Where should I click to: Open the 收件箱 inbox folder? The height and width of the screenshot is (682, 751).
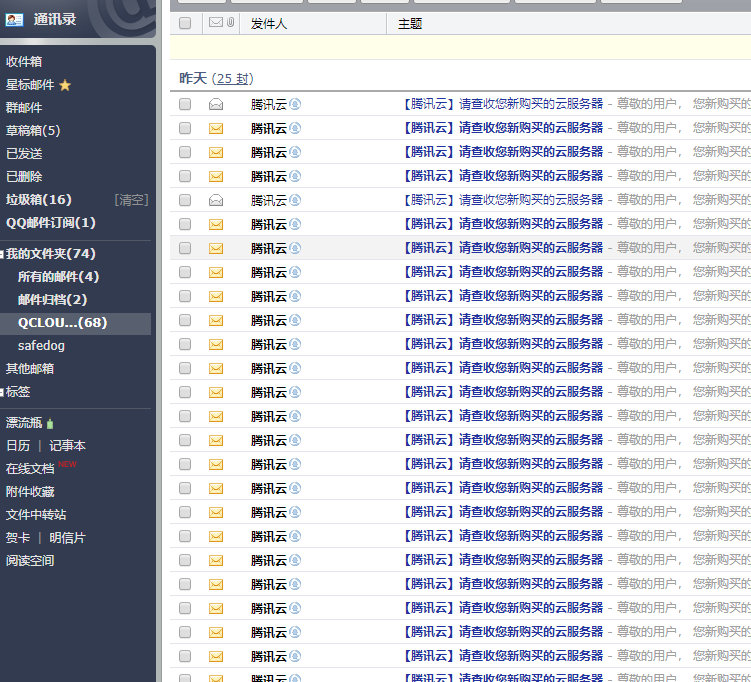click(24, 62)
